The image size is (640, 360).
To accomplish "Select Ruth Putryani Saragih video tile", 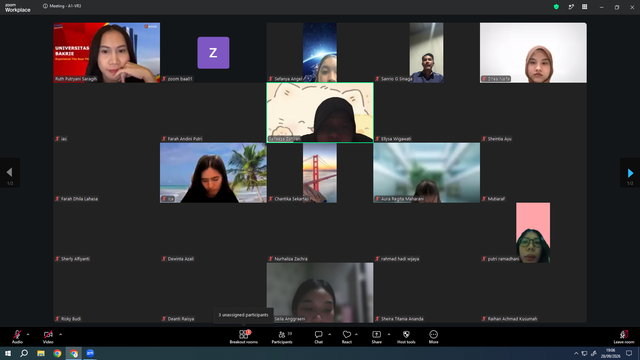I will tap(107, 53).
